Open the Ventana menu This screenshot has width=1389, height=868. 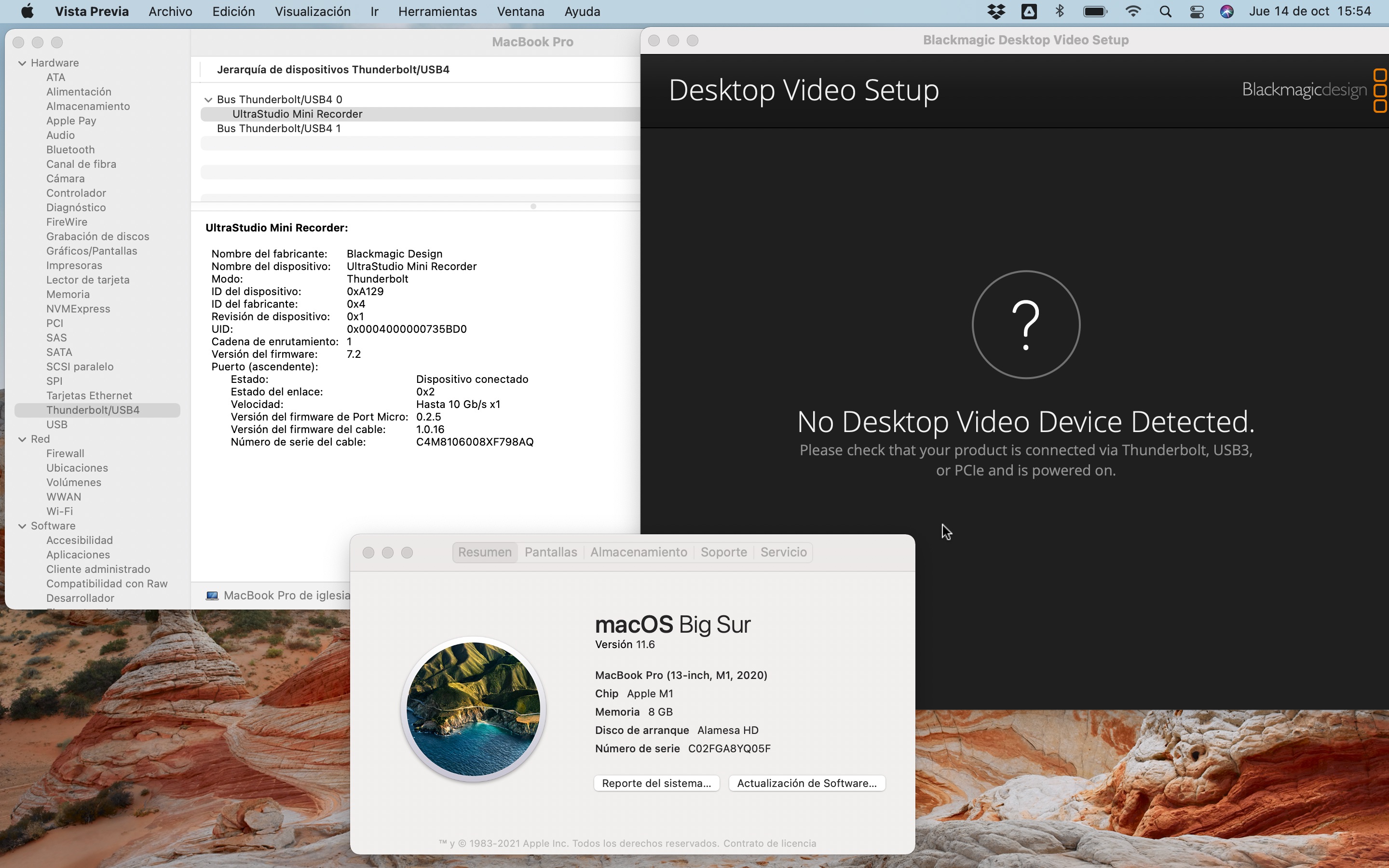tap(520, 12)
